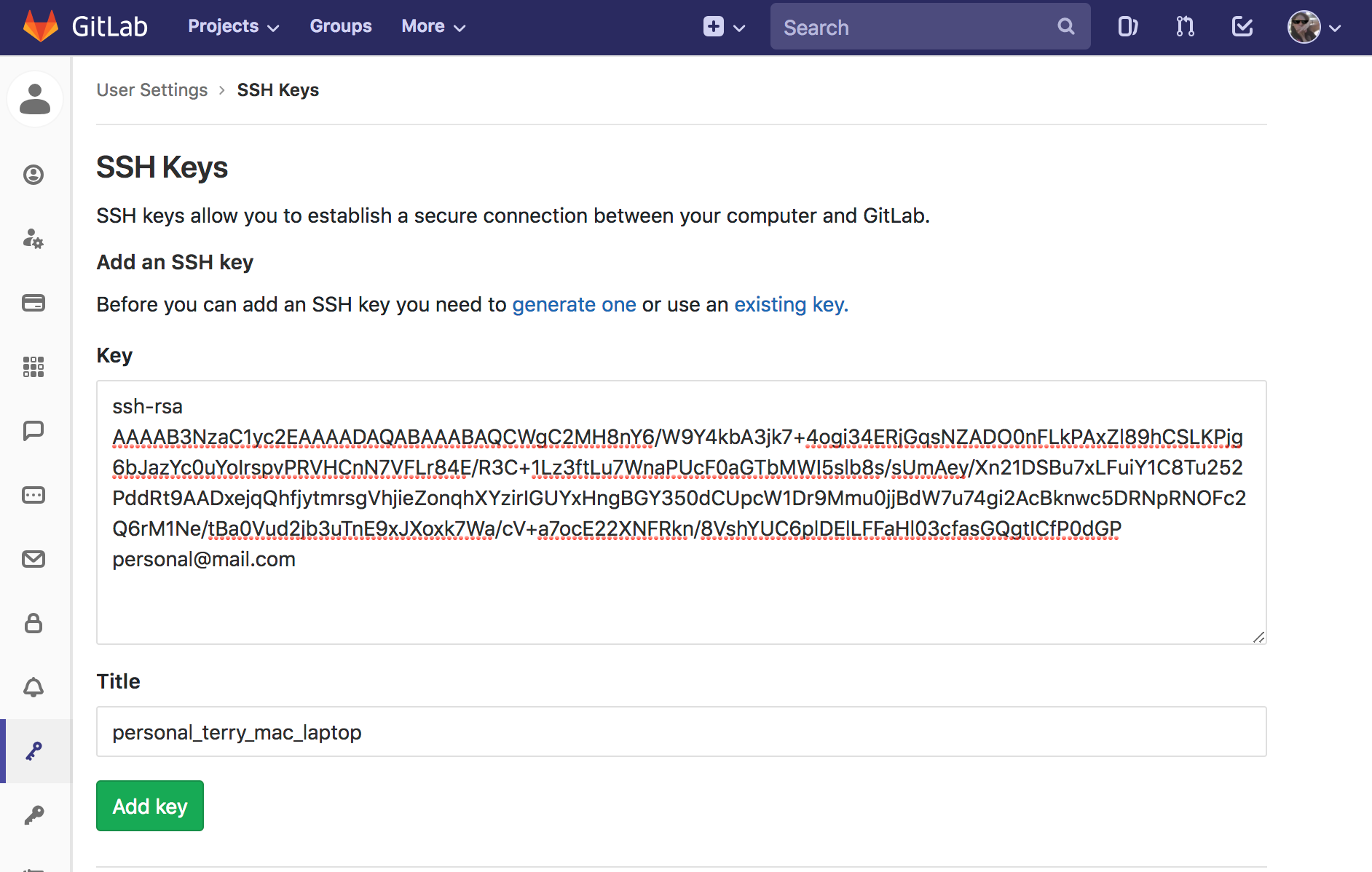The width and height of the screenshot is (1372, 872).
Task: Open the todos checkmark icon
Action: click(x=1241, y=26)
